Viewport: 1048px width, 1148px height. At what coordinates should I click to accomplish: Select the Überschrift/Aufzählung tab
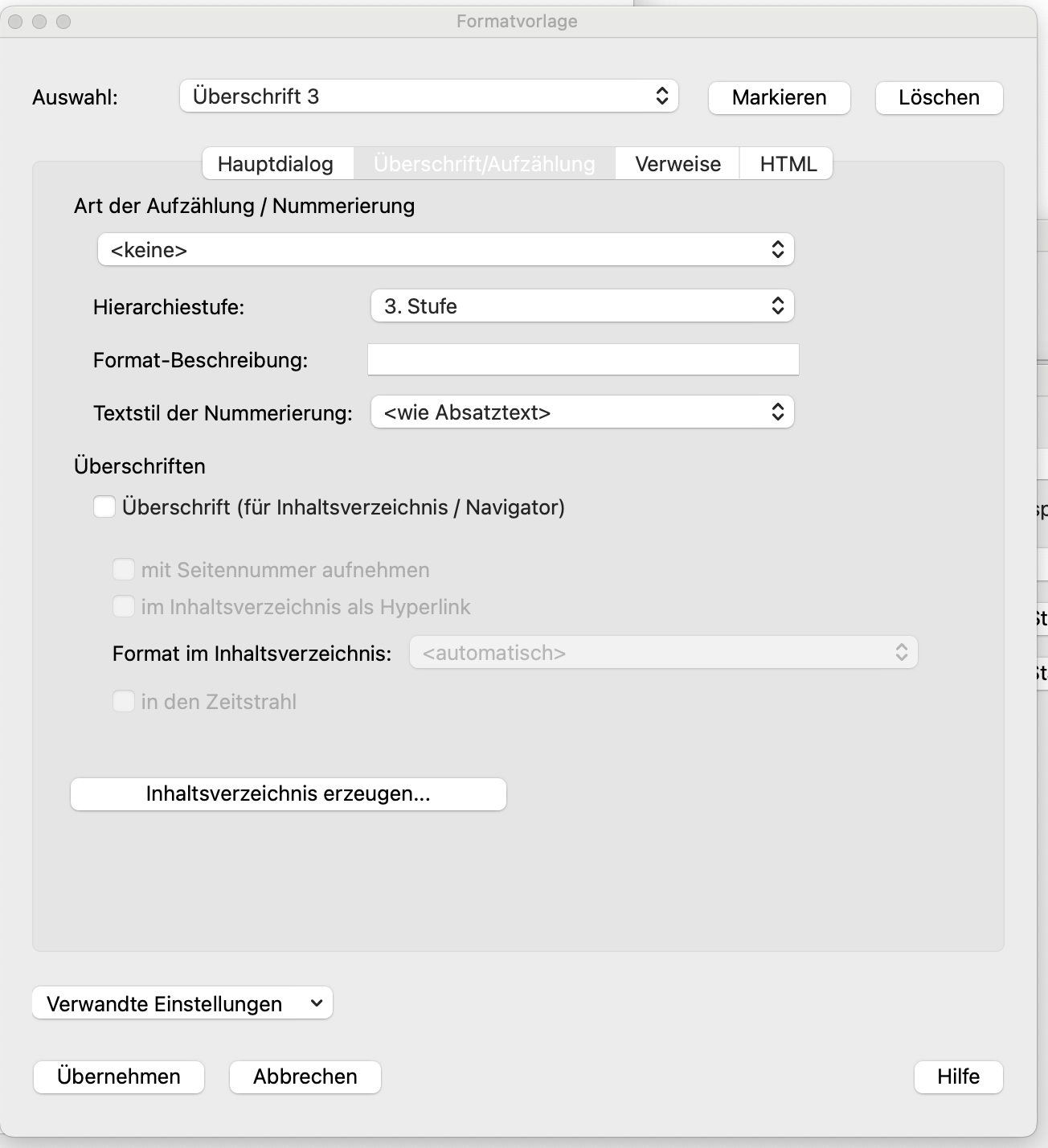click(x=485, y=164)
